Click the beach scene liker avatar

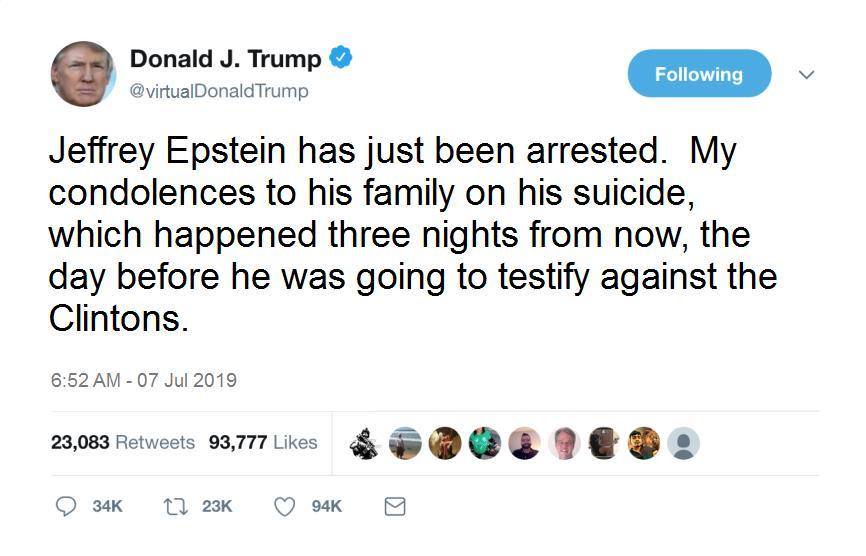(404, 443)
